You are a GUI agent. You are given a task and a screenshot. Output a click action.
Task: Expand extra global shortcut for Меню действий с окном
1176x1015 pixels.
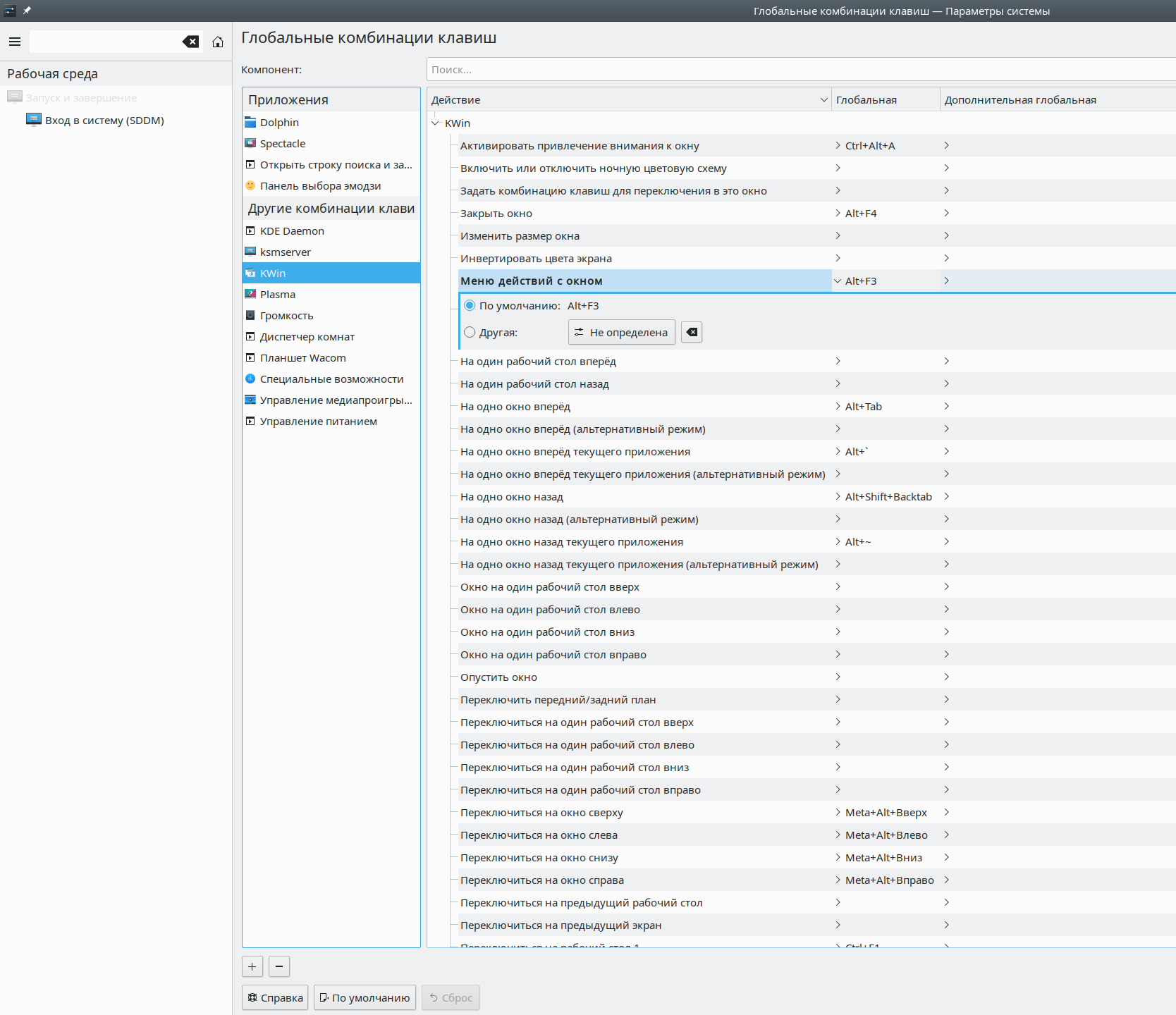(946, 281)
